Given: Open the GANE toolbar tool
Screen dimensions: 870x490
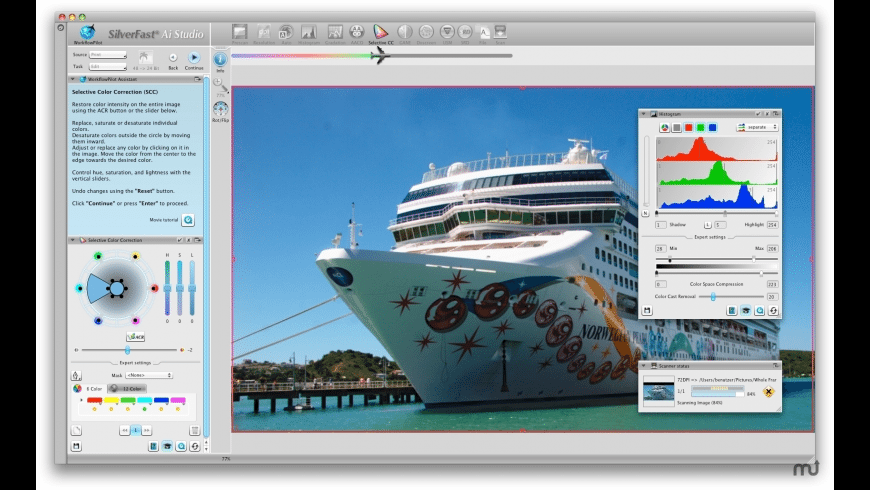Looking at the screenshot, I should click(x=404, y=32).
